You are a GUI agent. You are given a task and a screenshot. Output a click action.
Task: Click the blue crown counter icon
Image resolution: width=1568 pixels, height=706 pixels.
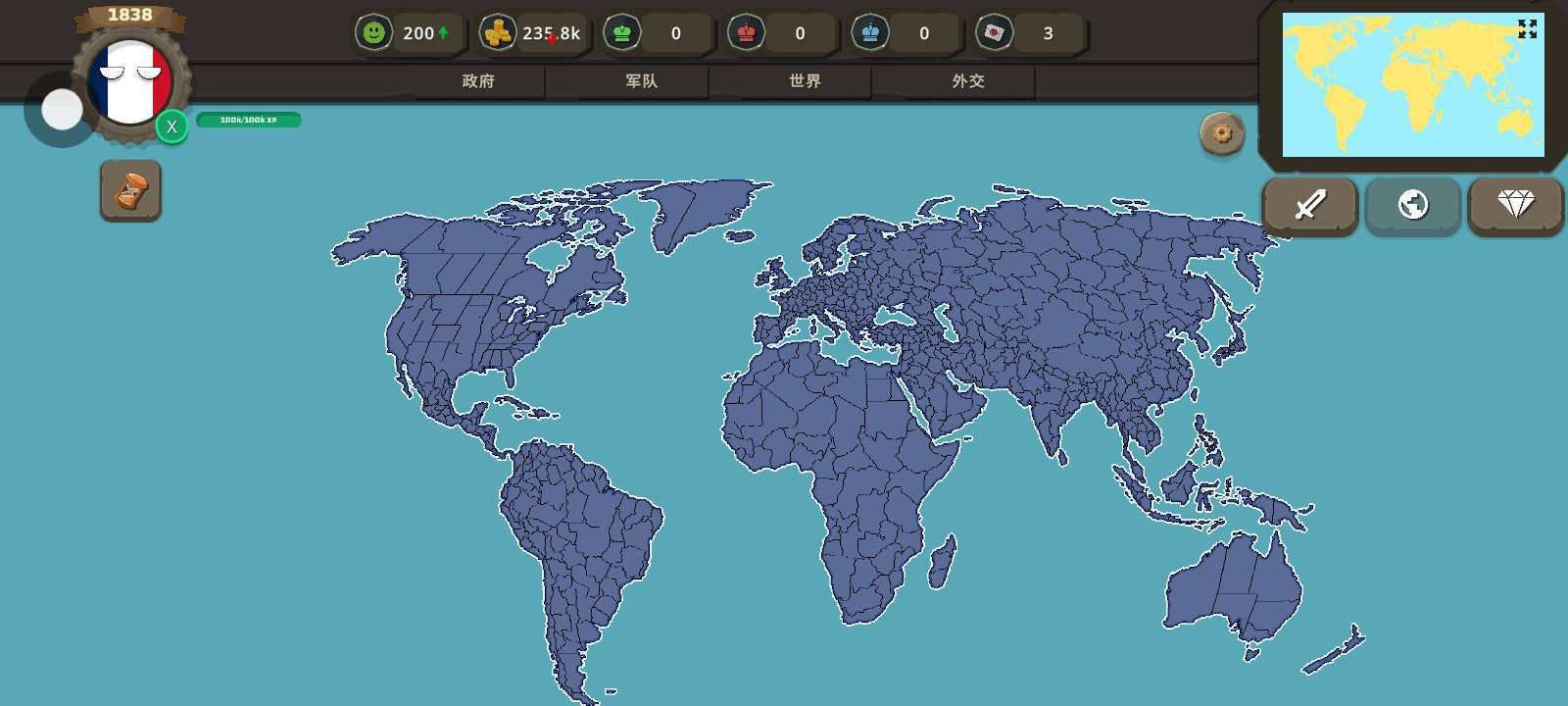click(x=870, y=33)
